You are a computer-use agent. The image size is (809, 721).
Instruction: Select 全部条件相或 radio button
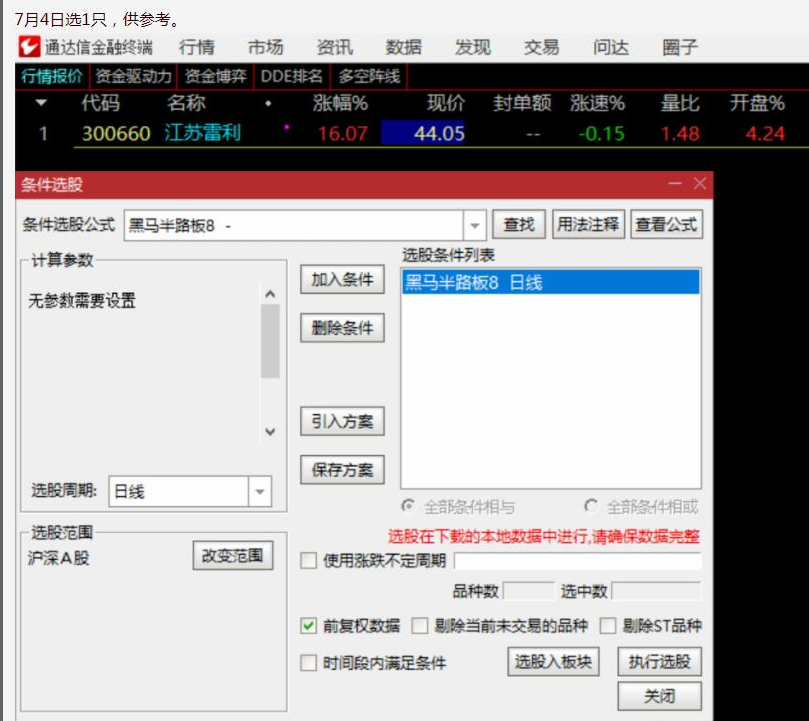point(591,506)
